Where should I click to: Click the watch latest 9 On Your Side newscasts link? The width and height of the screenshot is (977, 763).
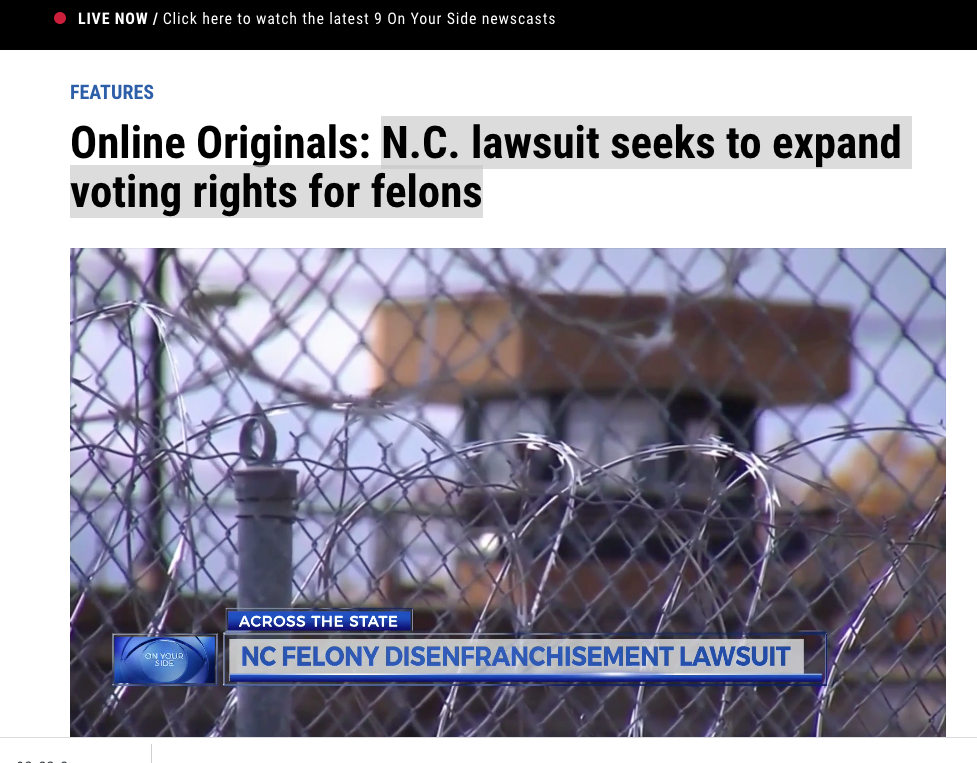tap(359, 19)
